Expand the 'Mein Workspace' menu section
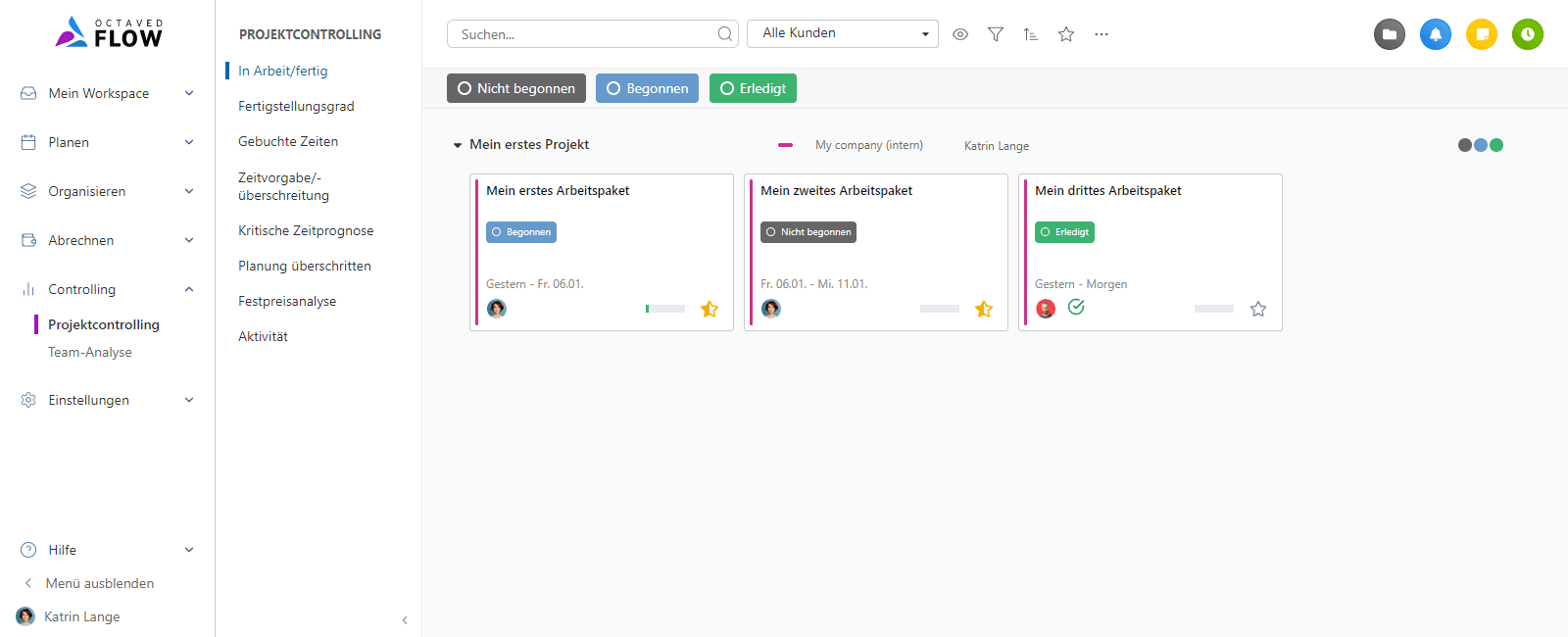The width and height of the screenshot is (1568, 637). pyautogui.click(x=108, y=93)
